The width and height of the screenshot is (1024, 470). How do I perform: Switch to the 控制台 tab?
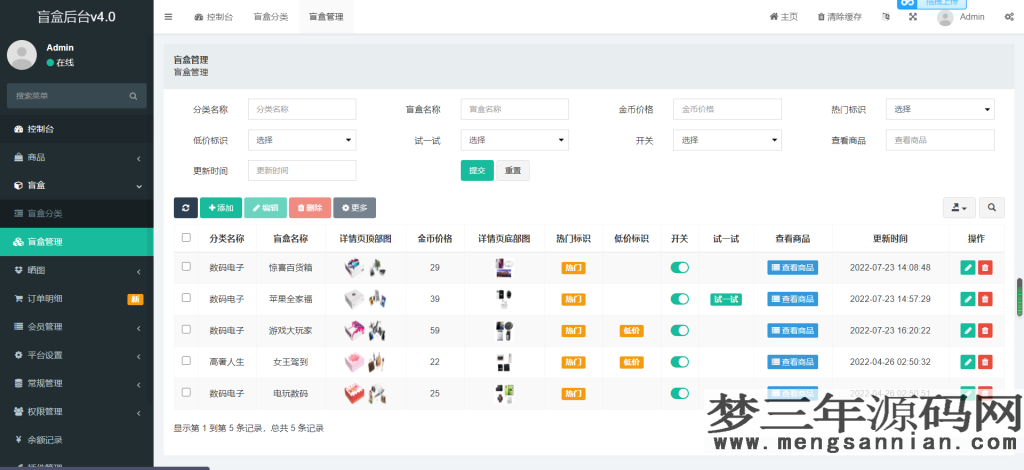(x=214, y=17)
